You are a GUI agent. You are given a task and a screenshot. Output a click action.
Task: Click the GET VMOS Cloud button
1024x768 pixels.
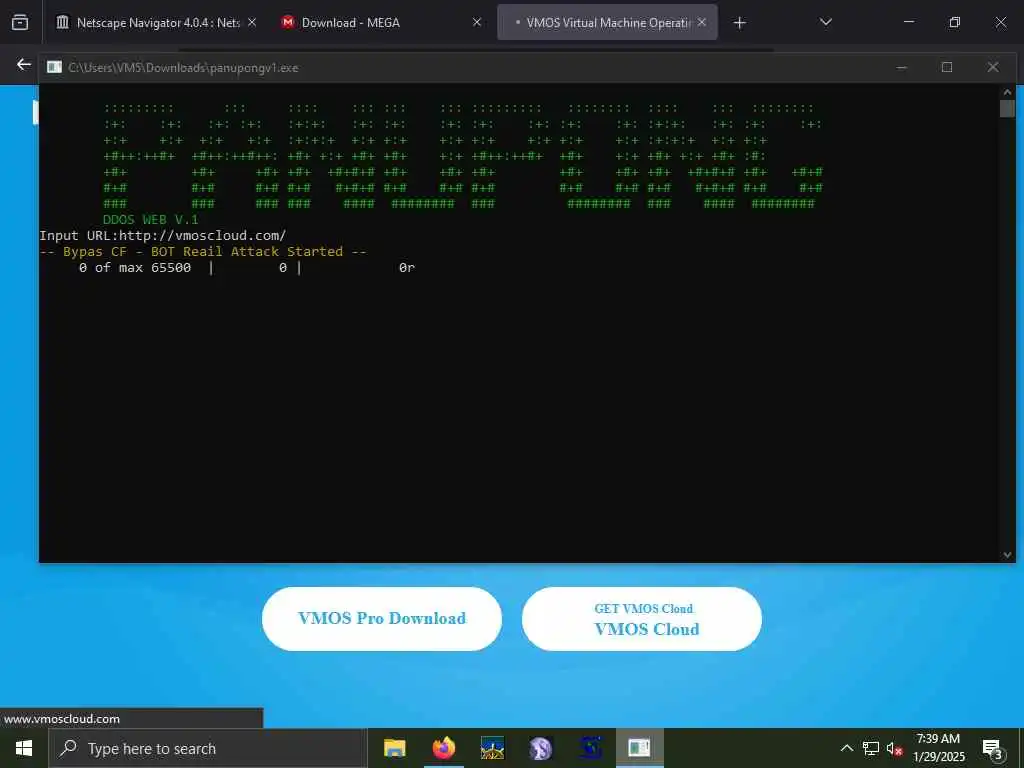pos(642,618)
